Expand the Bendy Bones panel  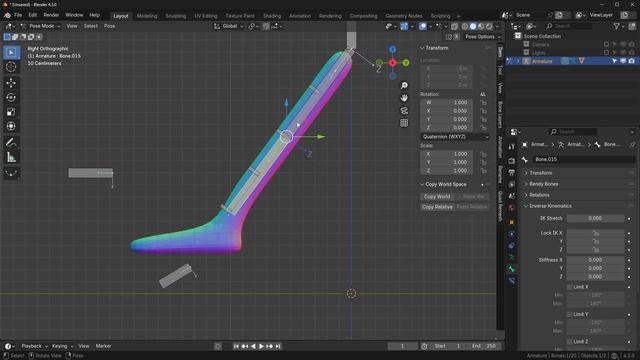[x=543, y=184]
